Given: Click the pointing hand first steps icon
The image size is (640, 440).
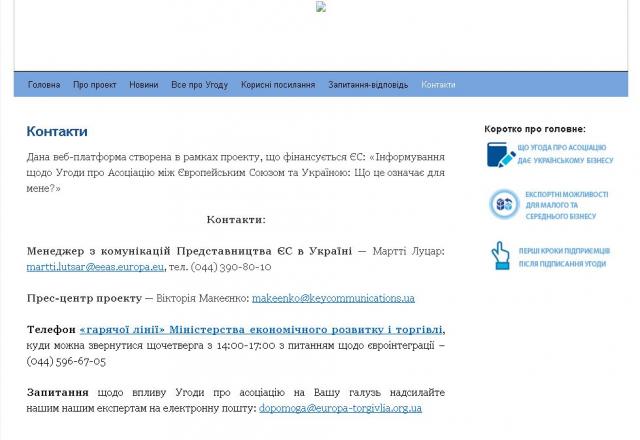Looking at the screenshot, I should 501,255.
